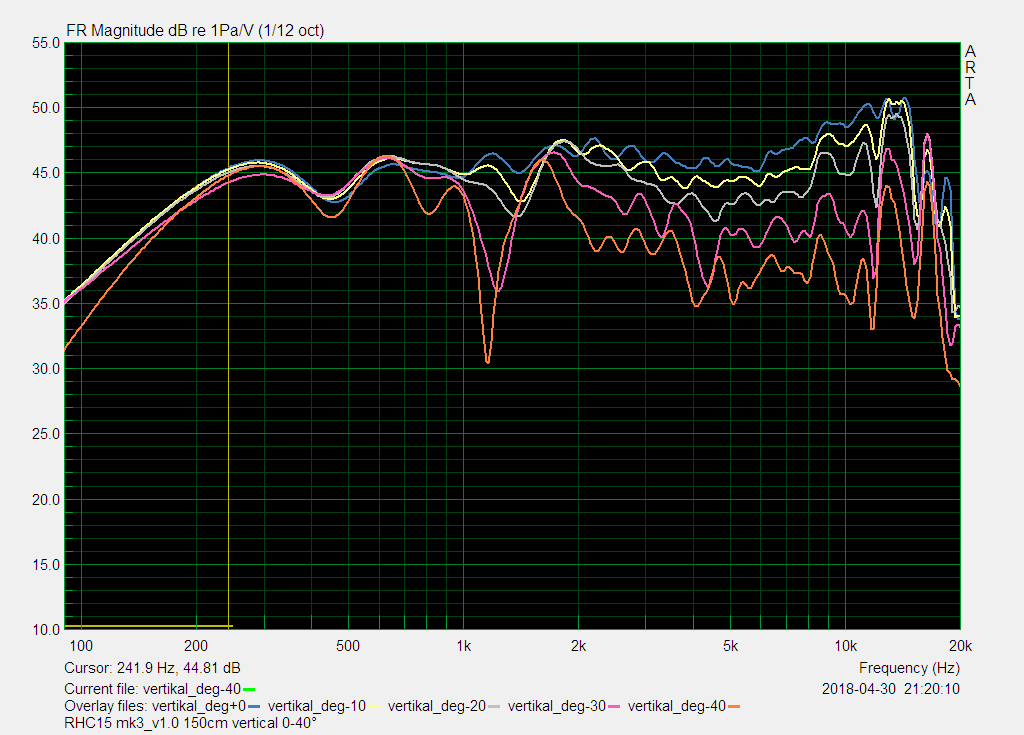The width and height of the screenshot is (1024, 735).
Task: Click the '50.0' y-axis label
Action: click(46, 108)
